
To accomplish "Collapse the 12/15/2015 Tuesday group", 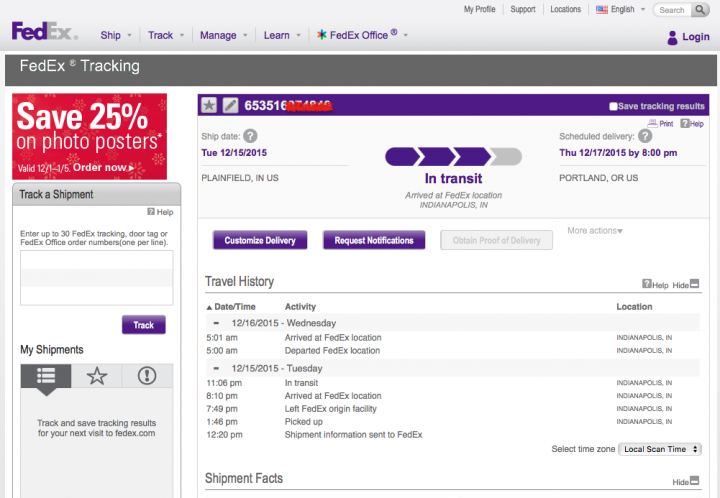I will pos(216,369).
